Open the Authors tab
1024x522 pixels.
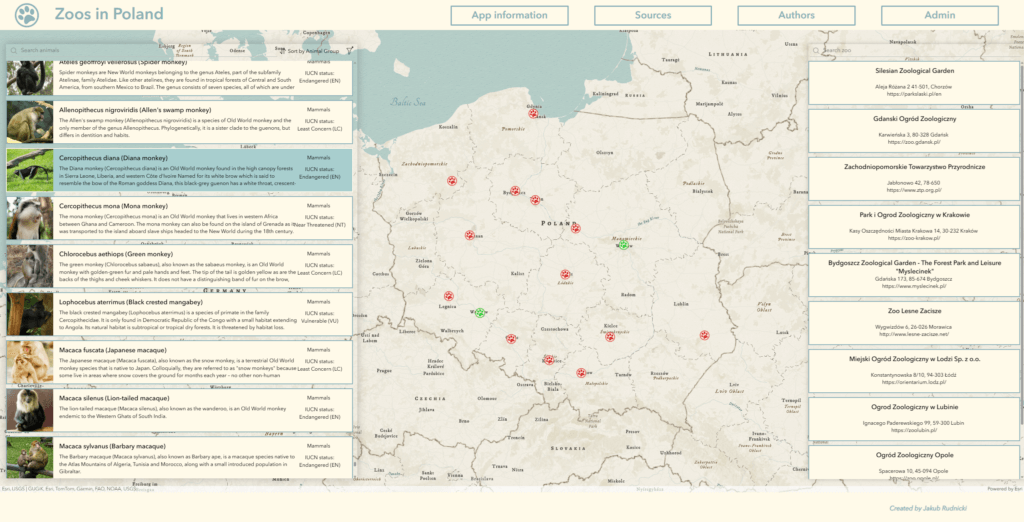coord(797,16)
